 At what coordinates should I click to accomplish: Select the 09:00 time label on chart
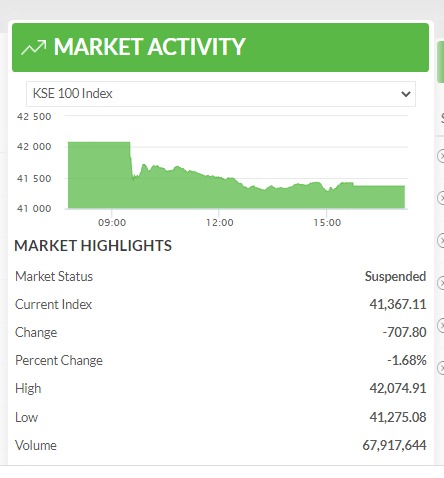112,222
